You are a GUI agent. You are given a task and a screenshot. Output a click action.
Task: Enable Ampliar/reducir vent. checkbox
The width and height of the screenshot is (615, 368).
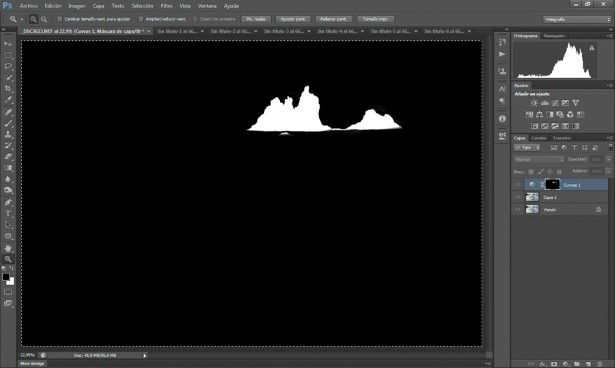[141, 19]
